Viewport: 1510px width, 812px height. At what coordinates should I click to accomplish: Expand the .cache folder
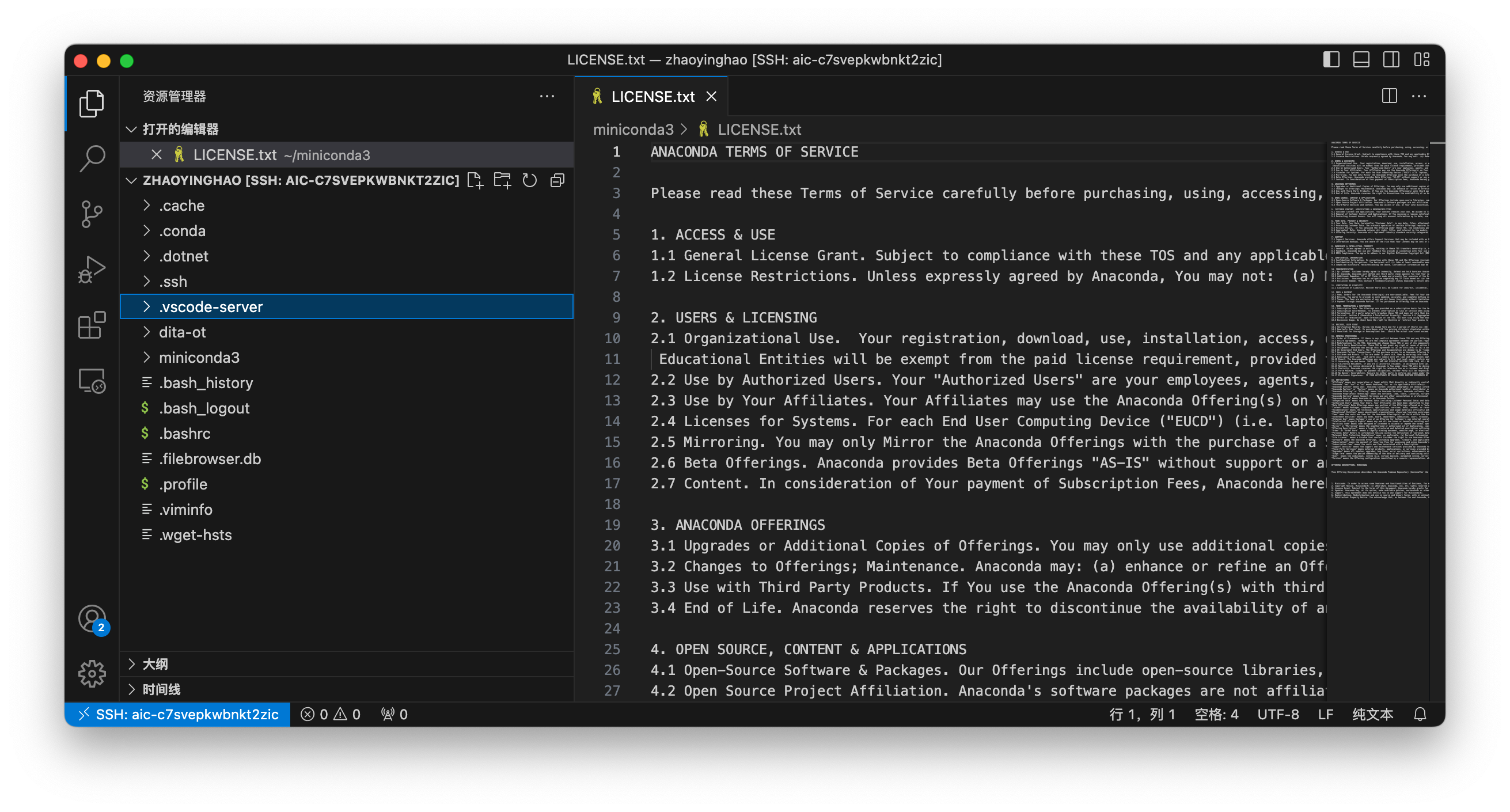tap(346, 206)
